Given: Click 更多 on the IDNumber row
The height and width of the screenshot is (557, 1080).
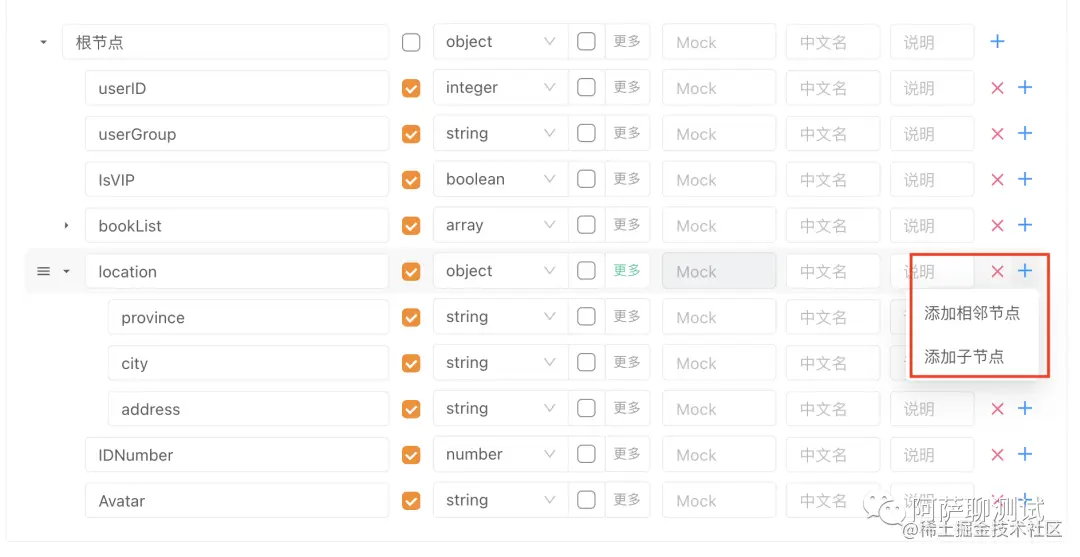Looking at the screenshot, I should [627, 454].
